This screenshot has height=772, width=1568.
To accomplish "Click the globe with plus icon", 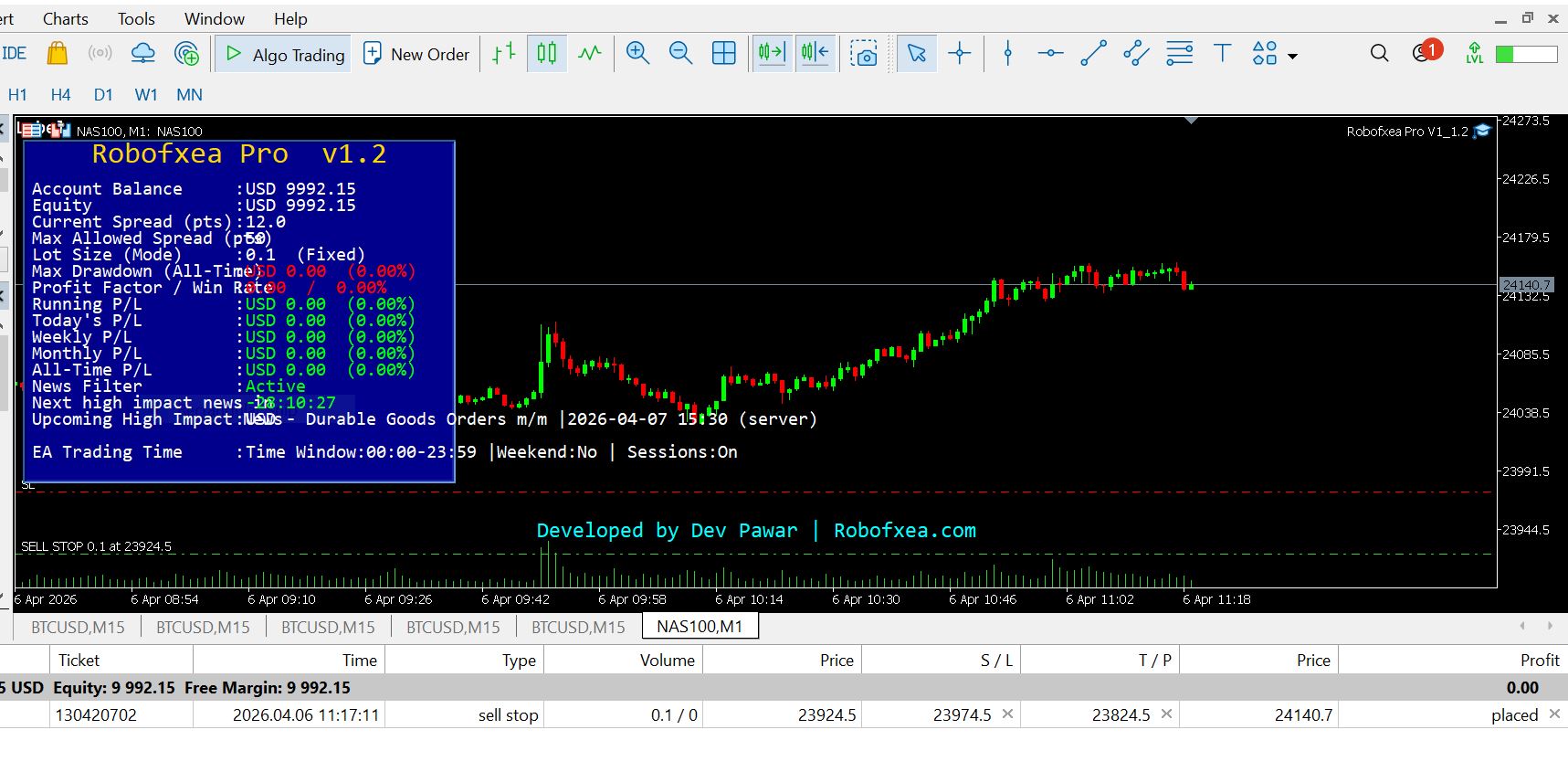I will [186, 54].
